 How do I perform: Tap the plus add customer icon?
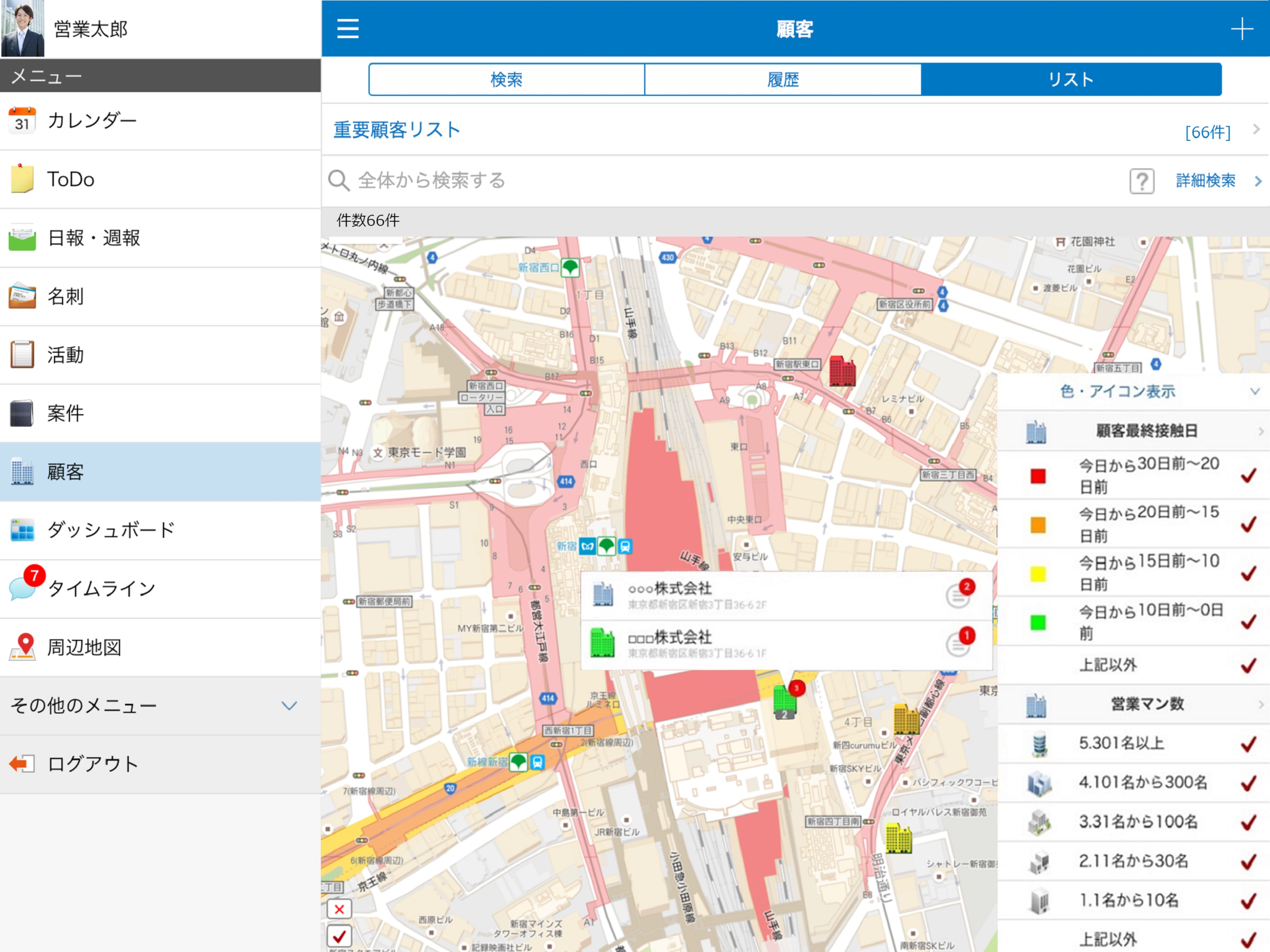(x=1241, y=28)
